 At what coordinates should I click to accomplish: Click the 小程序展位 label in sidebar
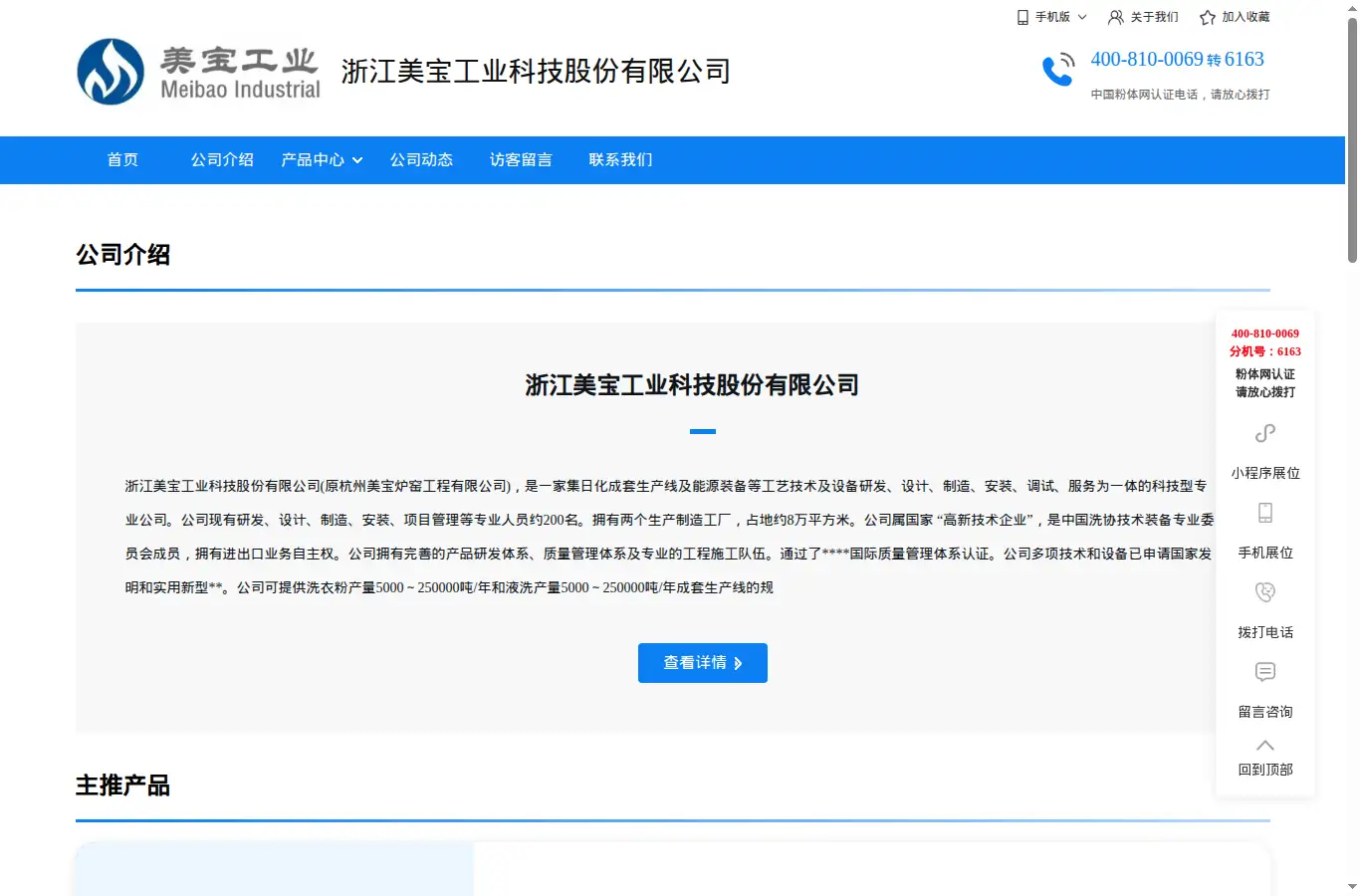[x=1265, y=473]
